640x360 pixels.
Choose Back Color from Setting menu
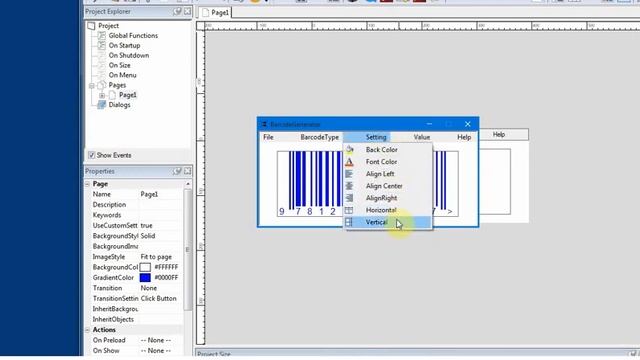(388, 150)
